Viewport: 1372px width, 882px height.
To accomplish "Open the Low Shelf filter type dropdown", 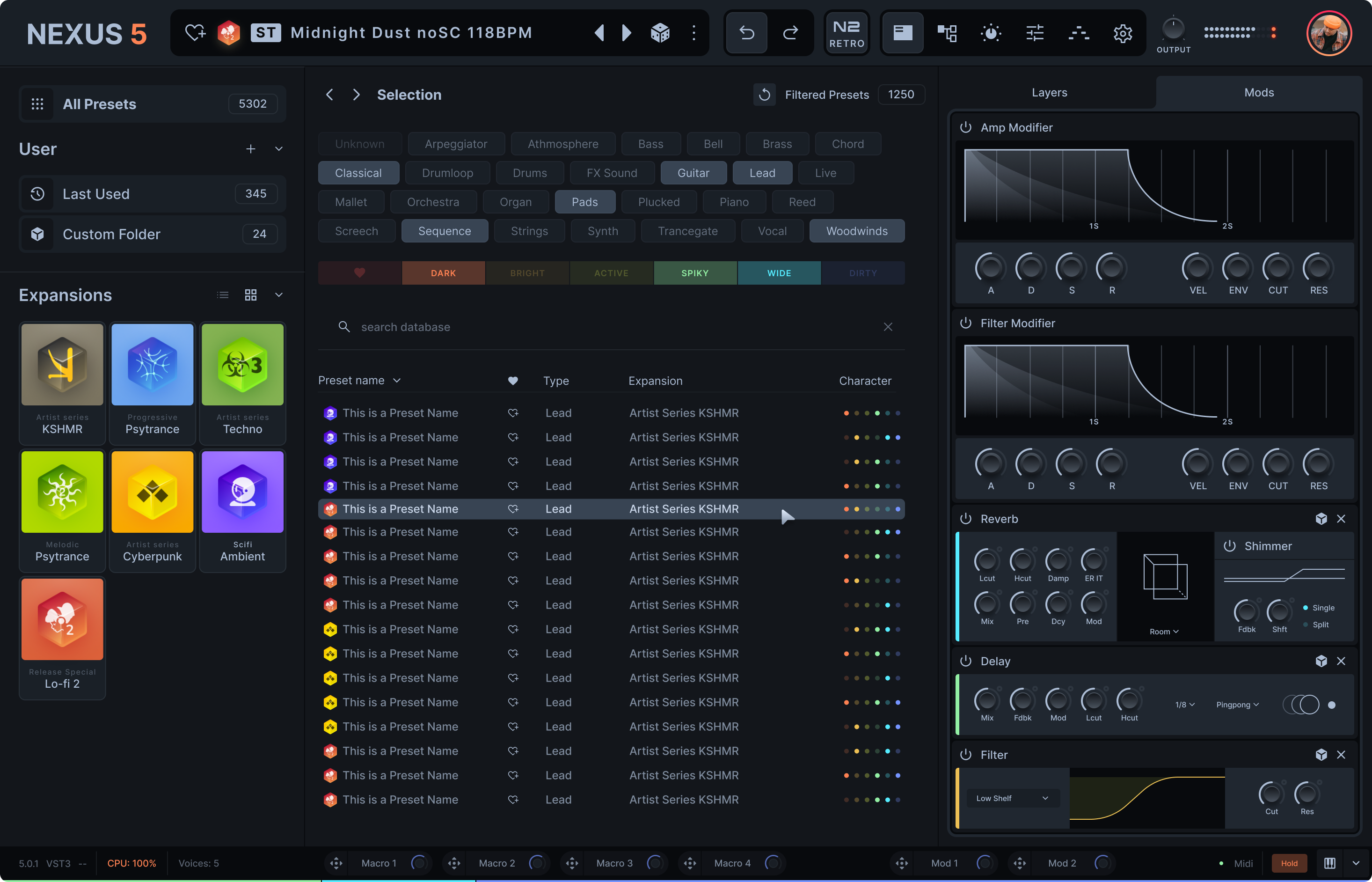I will 1013,798.
